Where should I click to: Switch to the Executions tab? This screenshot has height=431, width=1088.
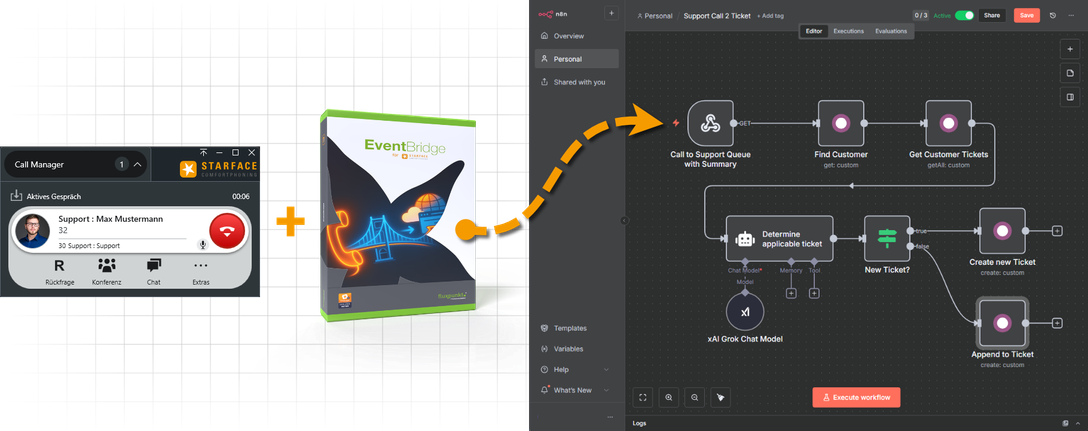click(849, 31)
